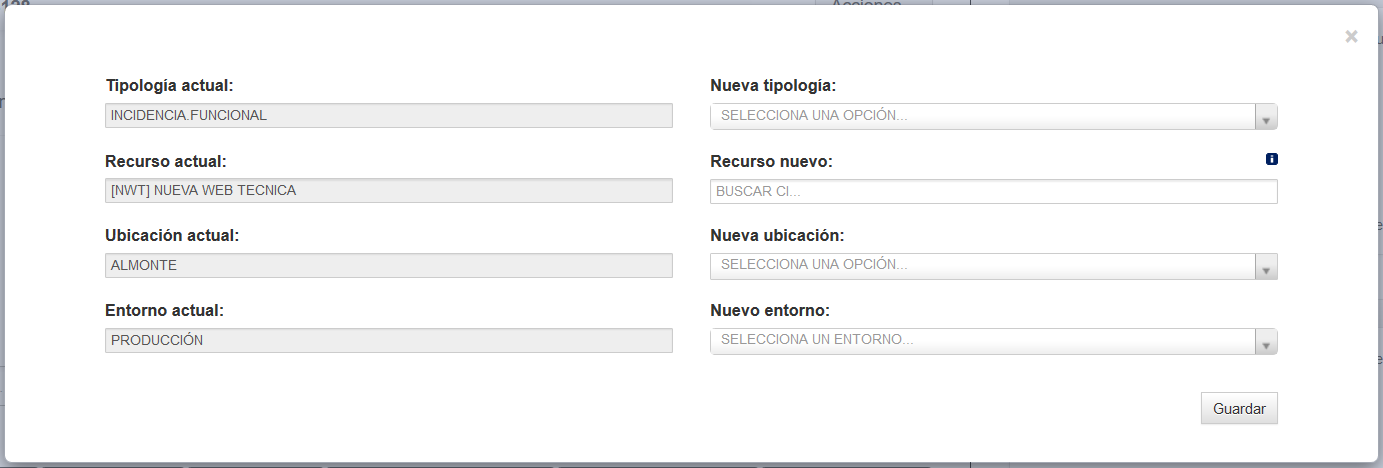
Task: Click the 'Recurso actual:' label
Action: (166, 161)
